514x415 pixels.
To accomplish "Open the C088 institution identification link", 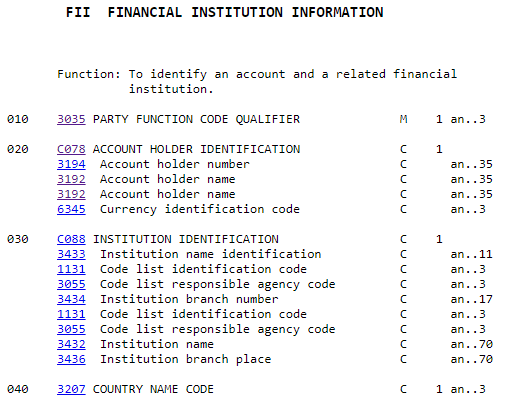I will point(71,239).
